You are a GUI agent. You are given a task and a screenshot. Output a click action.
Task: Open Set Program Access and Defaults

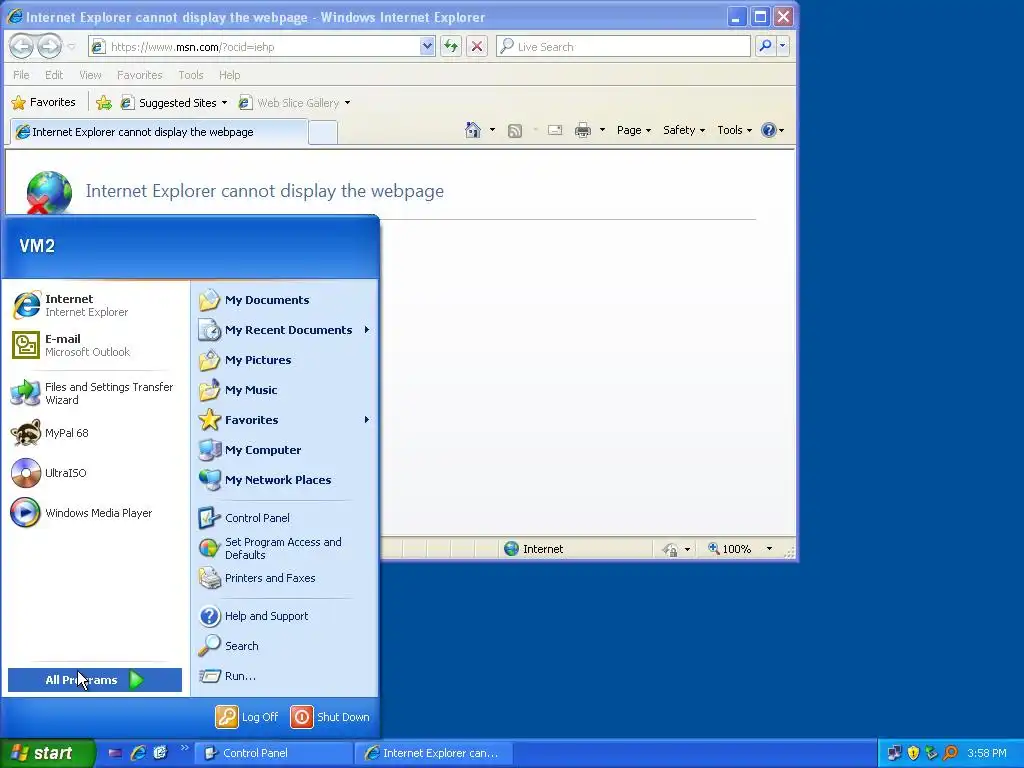(x=285, y=548)
